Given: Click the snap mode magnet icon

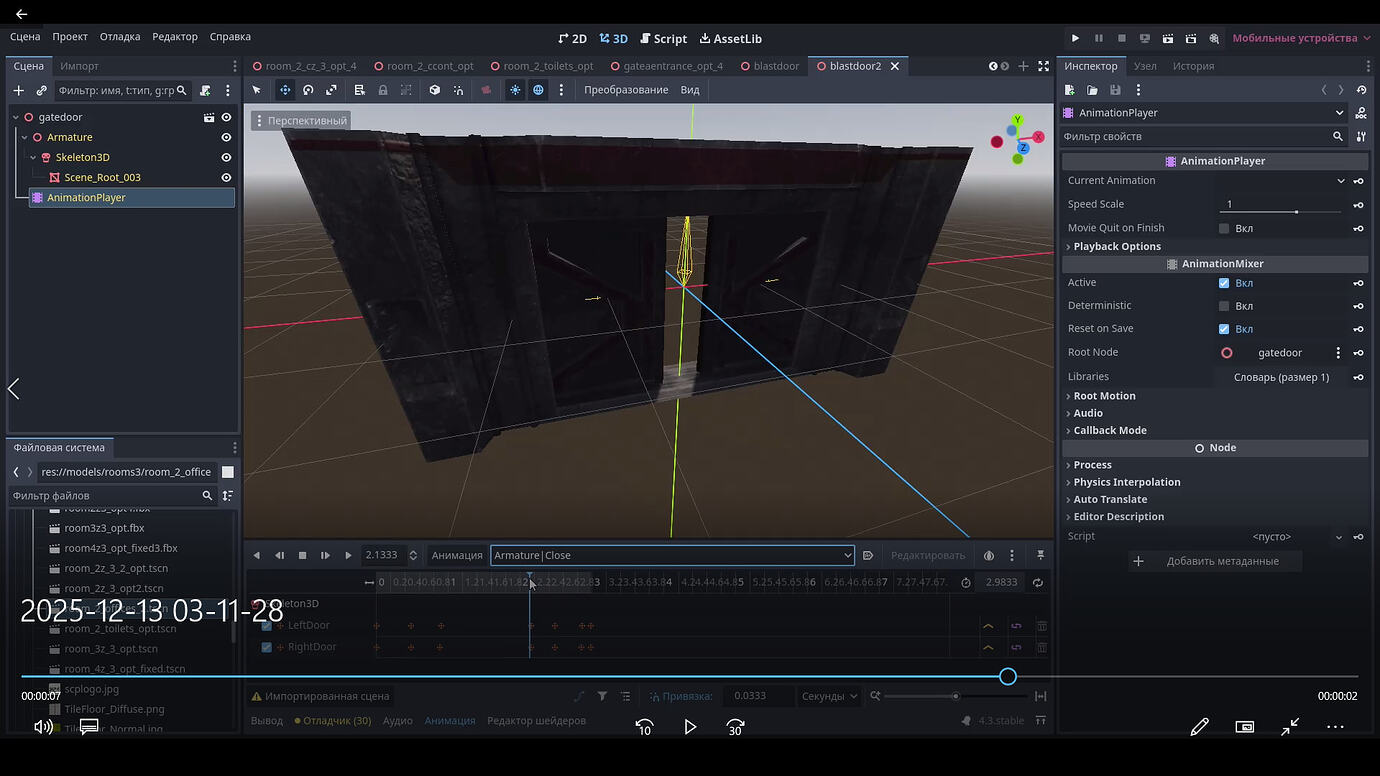Looking at the screenshot, I should 458,90.
